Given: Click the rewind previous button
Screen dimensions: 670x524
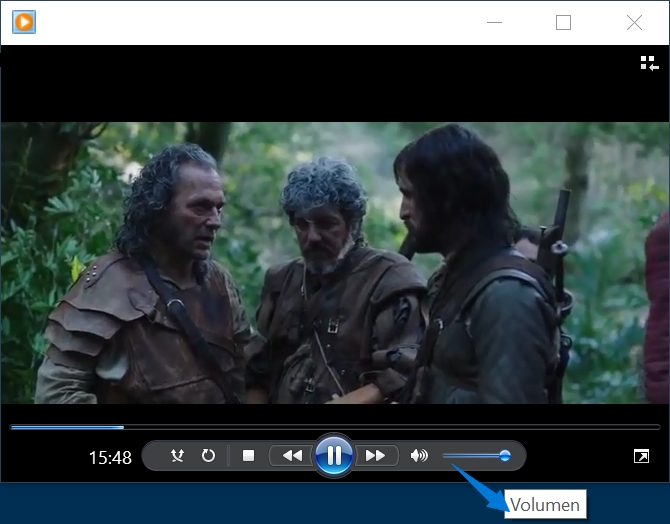Looking at the screenshot, I should point(292,456).
